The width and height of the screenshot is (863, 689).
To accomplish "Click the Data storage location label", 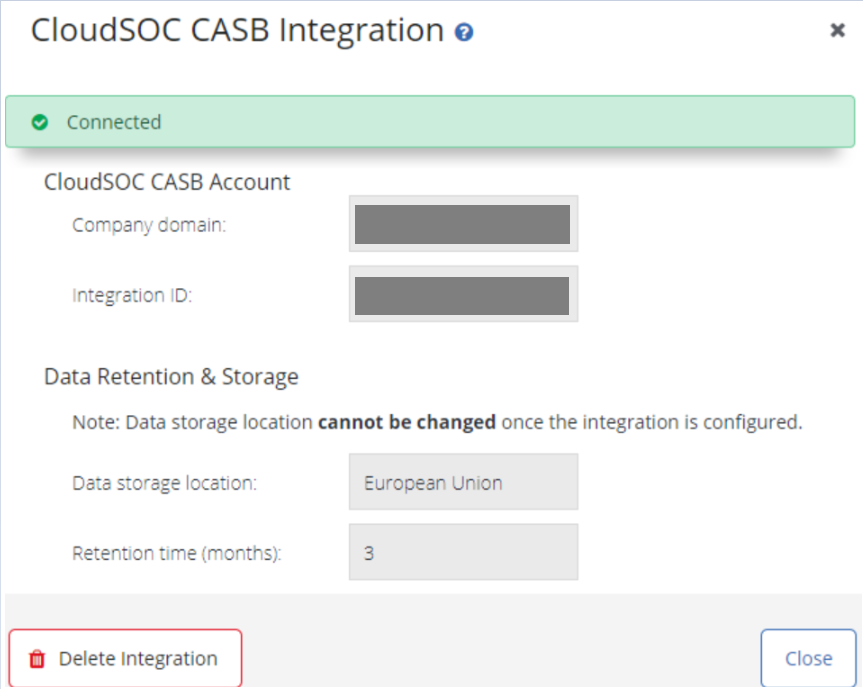I will pos(164,483).
